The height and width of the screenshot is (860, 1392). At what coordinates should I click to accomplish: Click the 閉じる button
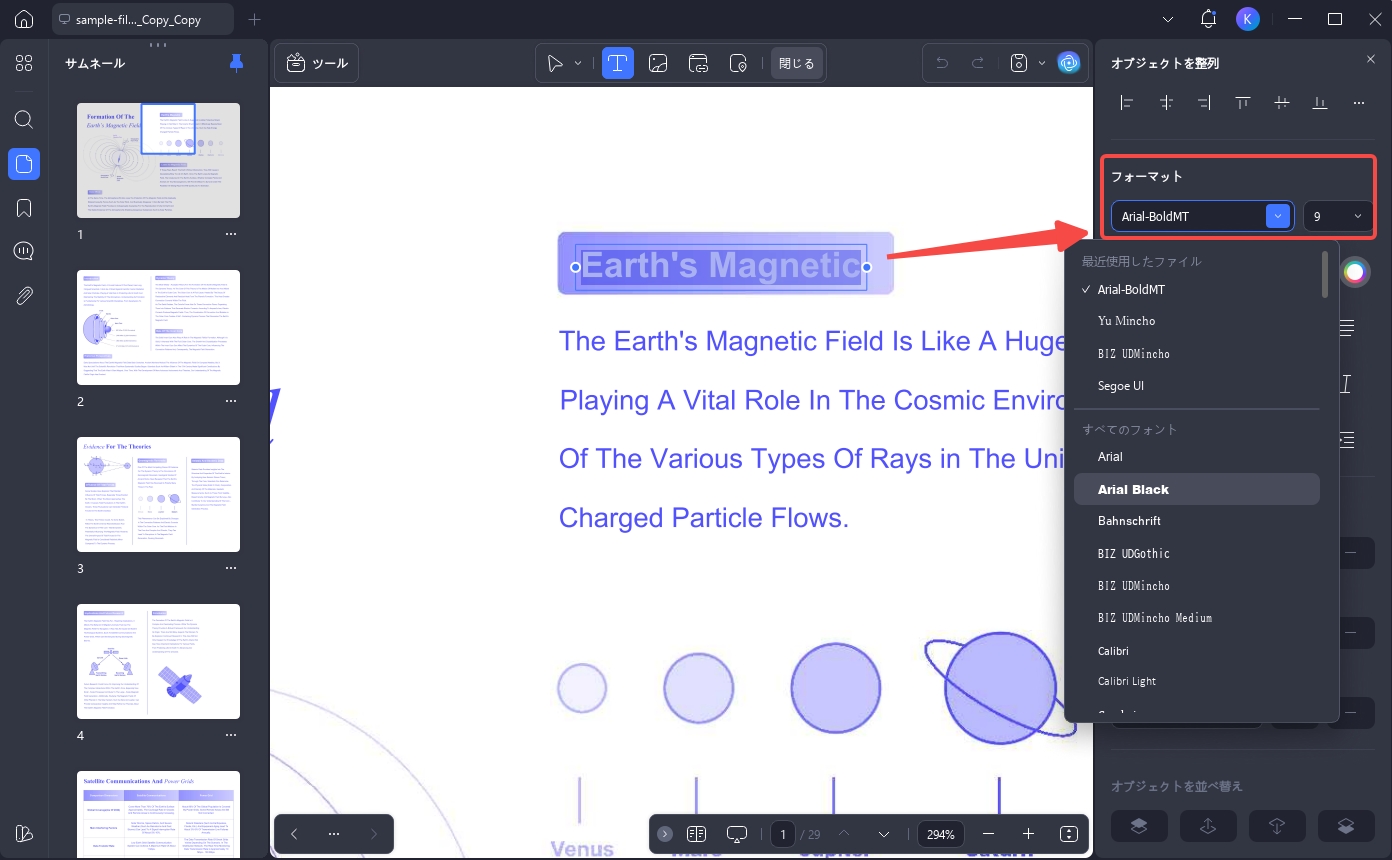(797, 63)
